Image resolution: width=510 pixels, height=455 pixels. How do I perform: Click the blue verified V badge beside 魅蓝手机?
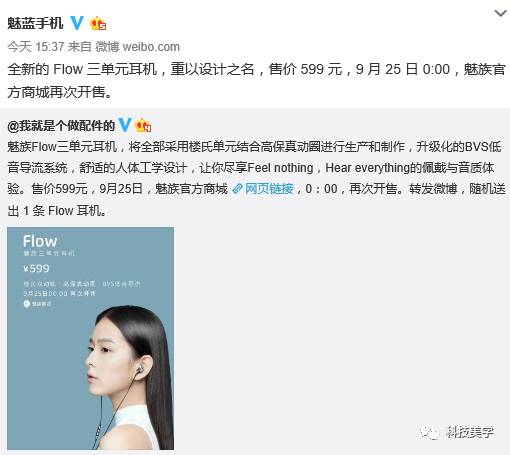pyautogui.click(x=77, y=23)
